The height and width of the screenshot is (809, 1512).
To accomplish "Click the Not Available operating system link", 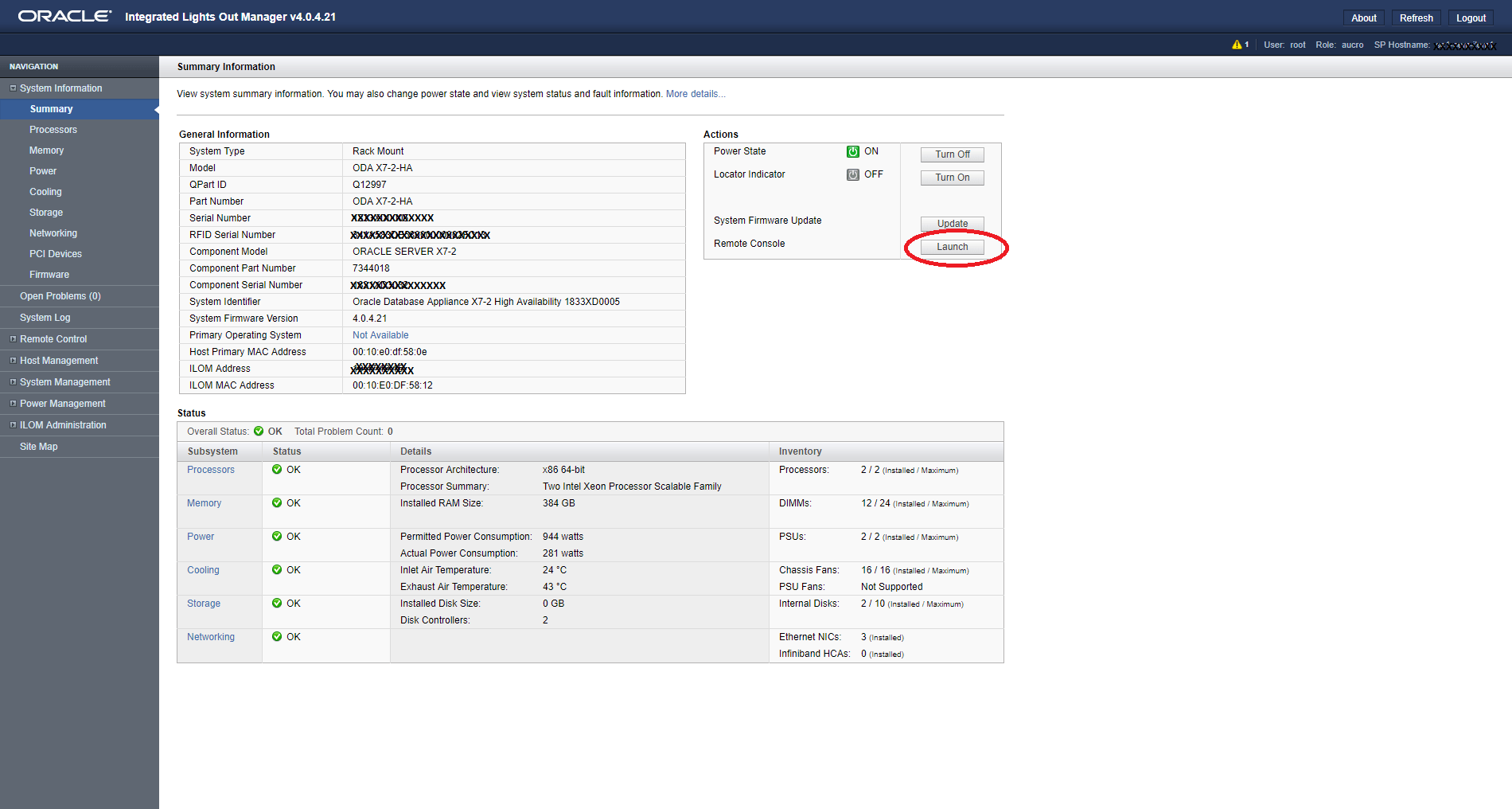I will 380,334.
